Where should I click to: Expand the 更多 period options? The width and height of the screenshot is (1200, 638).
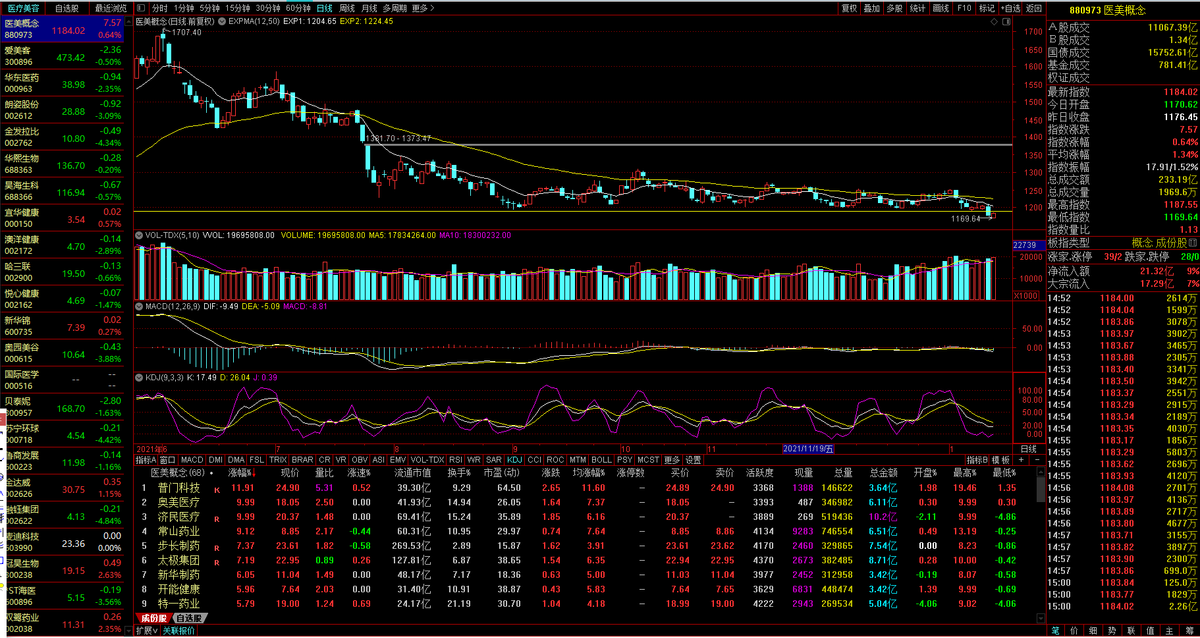click(x=424, y=8)
